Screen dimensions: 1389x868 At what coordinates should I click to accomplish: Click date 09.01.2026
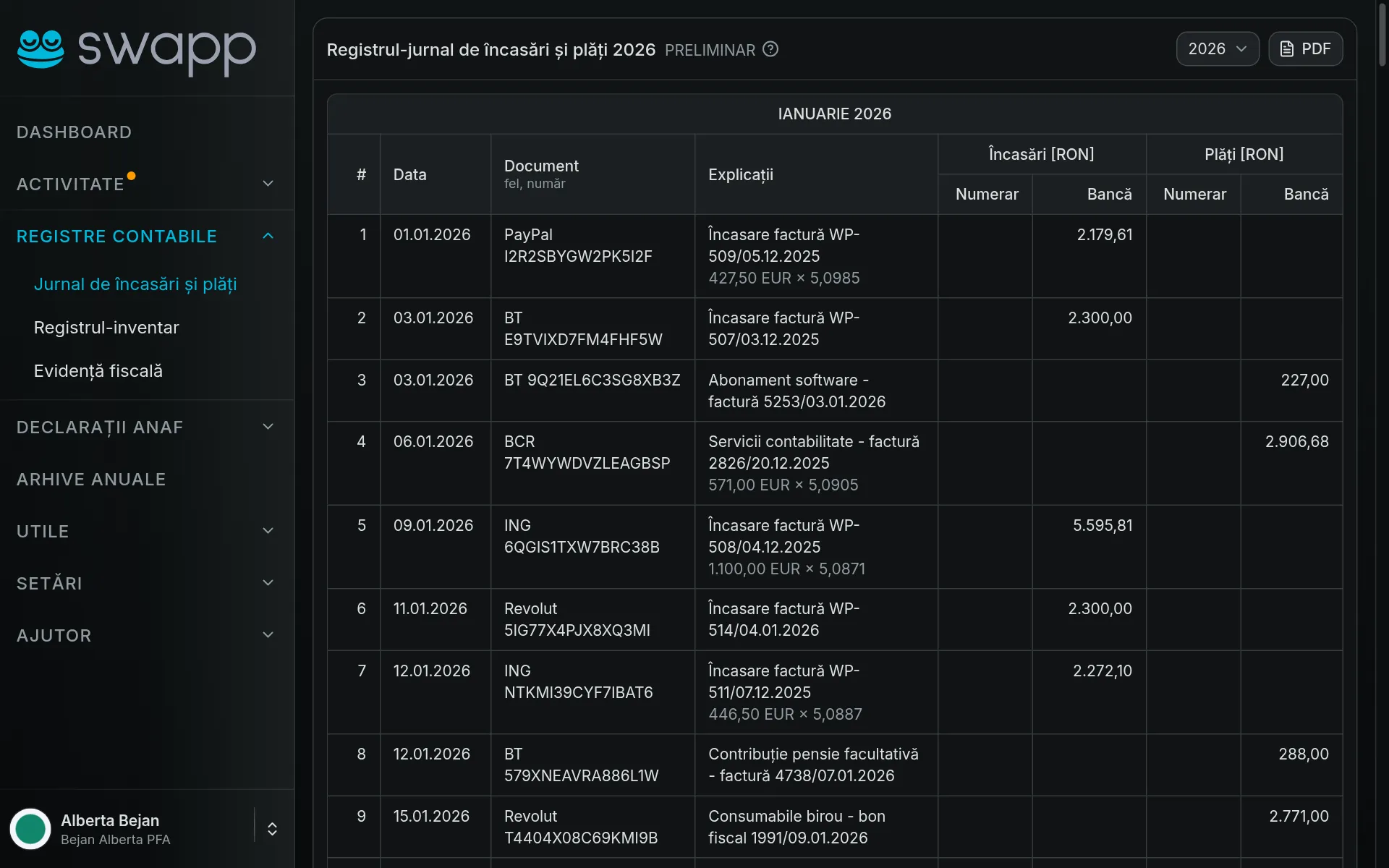[x=433, y=525]
